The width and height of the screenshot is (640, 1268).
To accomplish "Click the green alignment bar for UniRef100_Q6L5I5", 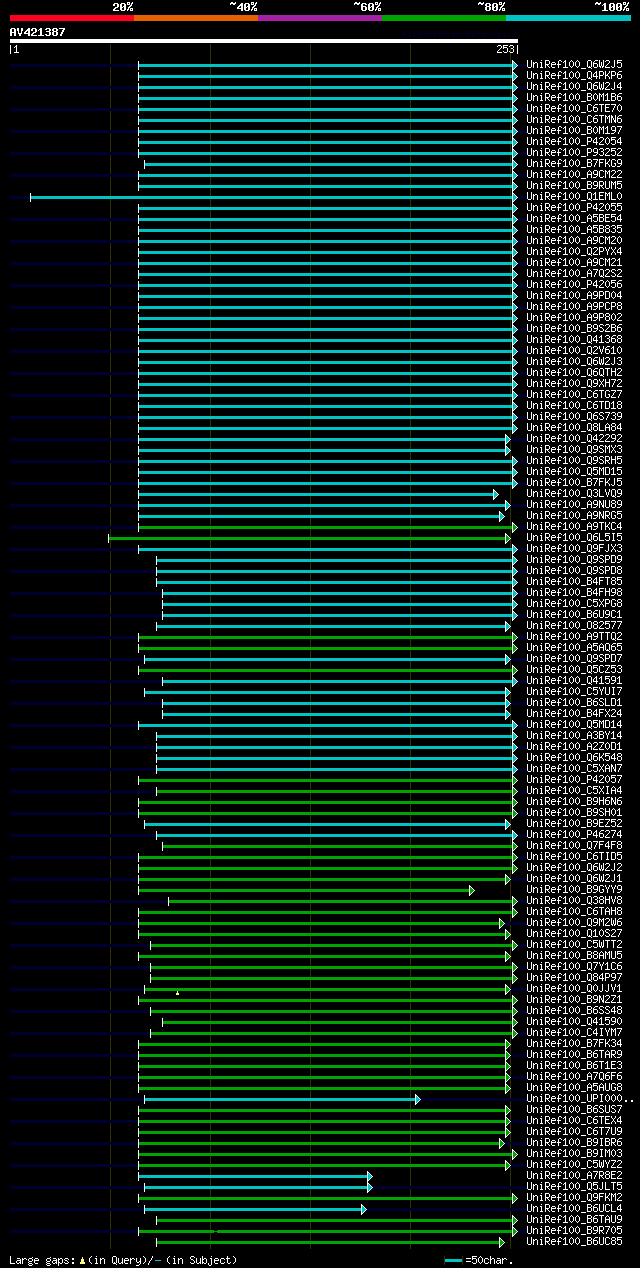I will click(x=309, y=538).
